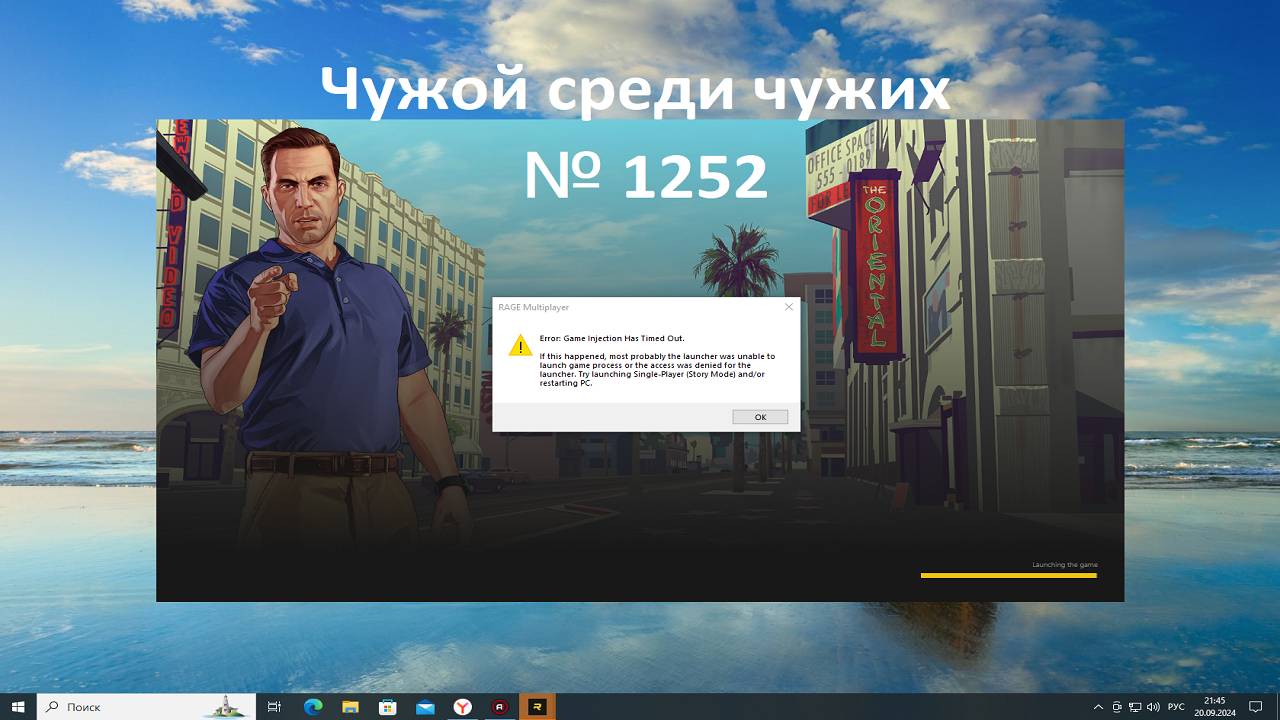Open network status from the tray

pos(1135,707)
